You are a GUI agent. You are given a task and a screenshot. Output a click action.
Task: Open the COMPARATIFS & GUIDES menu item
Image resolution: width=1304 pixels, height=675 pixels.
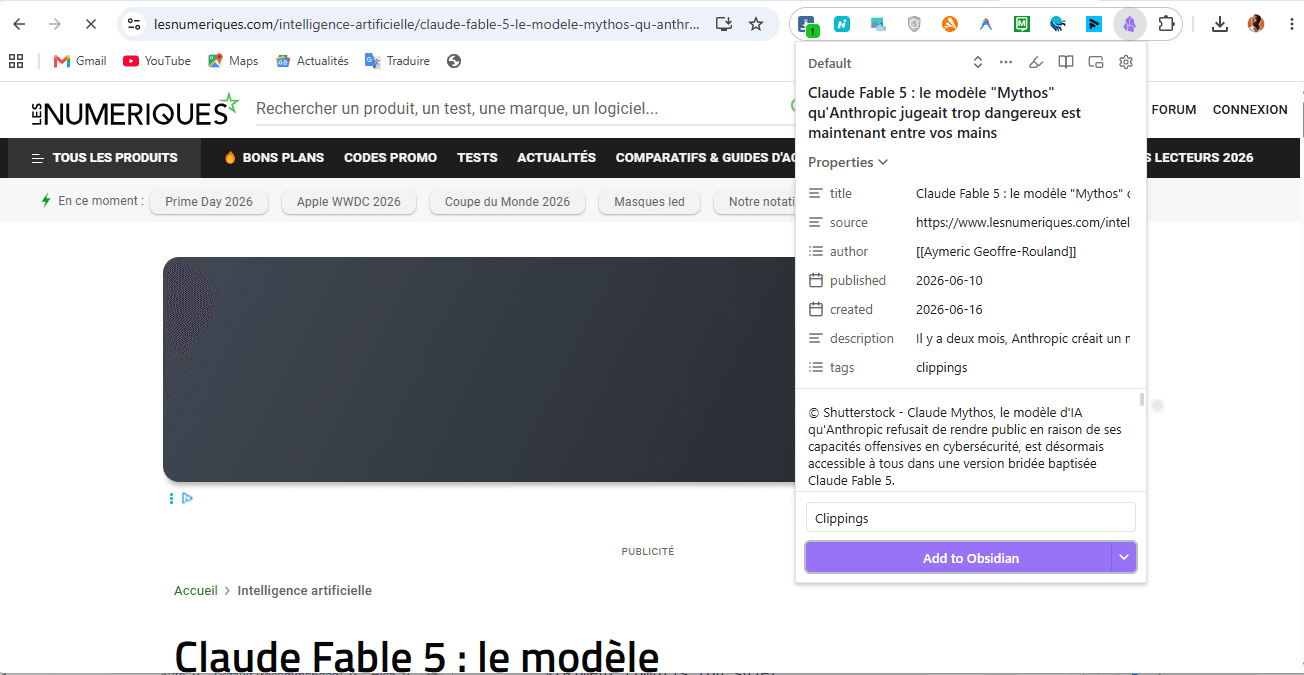[x=705, y=158]
